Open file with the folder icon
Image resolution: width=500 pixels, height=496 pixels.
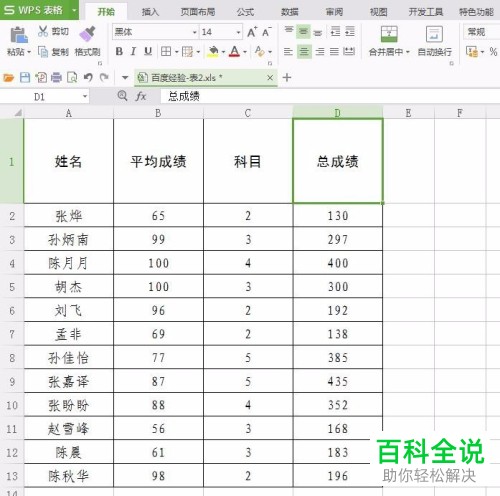pos(8,78)
